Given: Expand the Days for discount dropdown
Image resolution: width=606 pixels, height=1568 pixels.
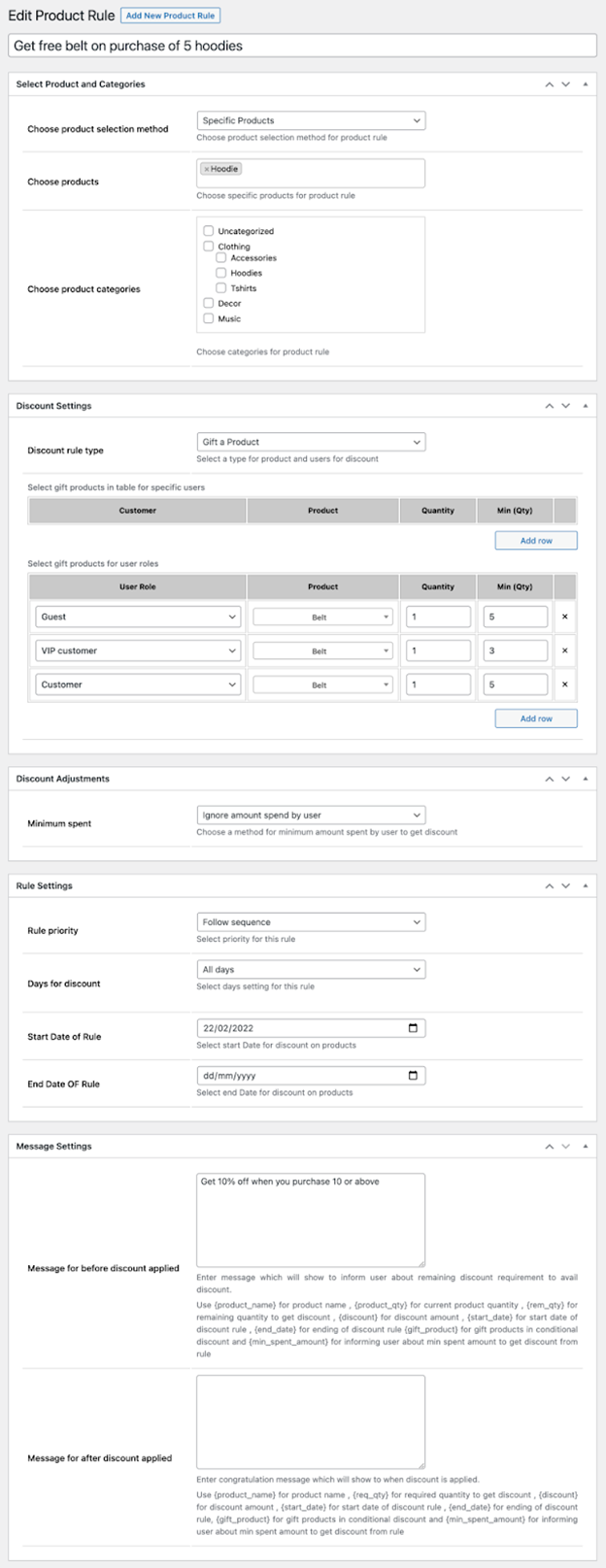Looking at the screenshot, I should click(x=311, y=970).
